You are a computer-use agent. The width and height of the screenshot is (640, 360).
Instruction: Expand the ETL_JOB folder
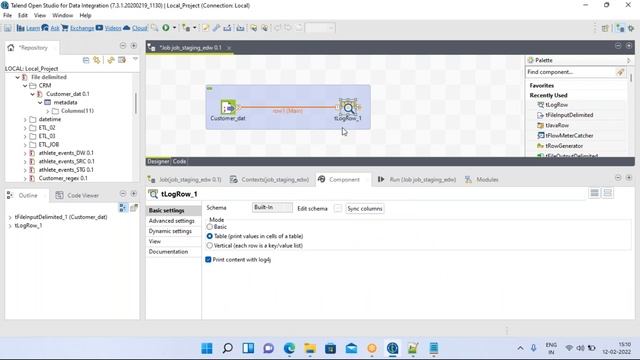25,145
